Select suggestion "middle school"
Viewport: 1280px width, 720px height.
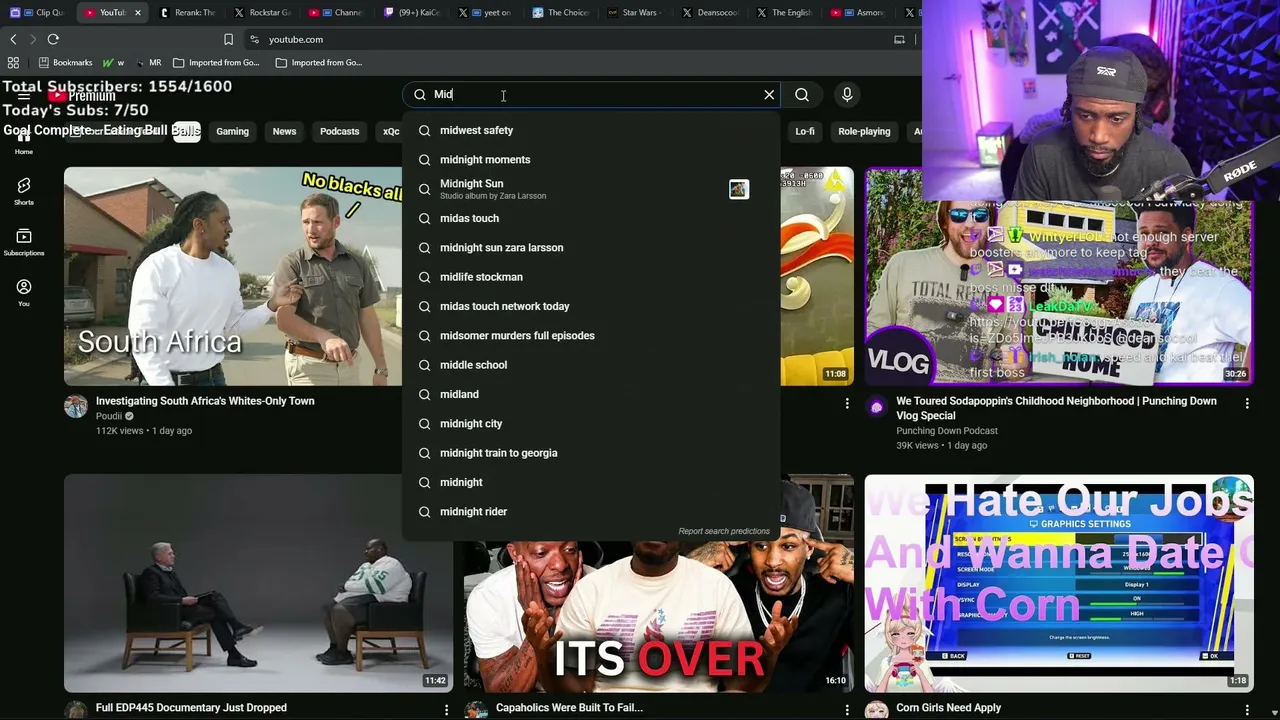click(x=591, y=365)
